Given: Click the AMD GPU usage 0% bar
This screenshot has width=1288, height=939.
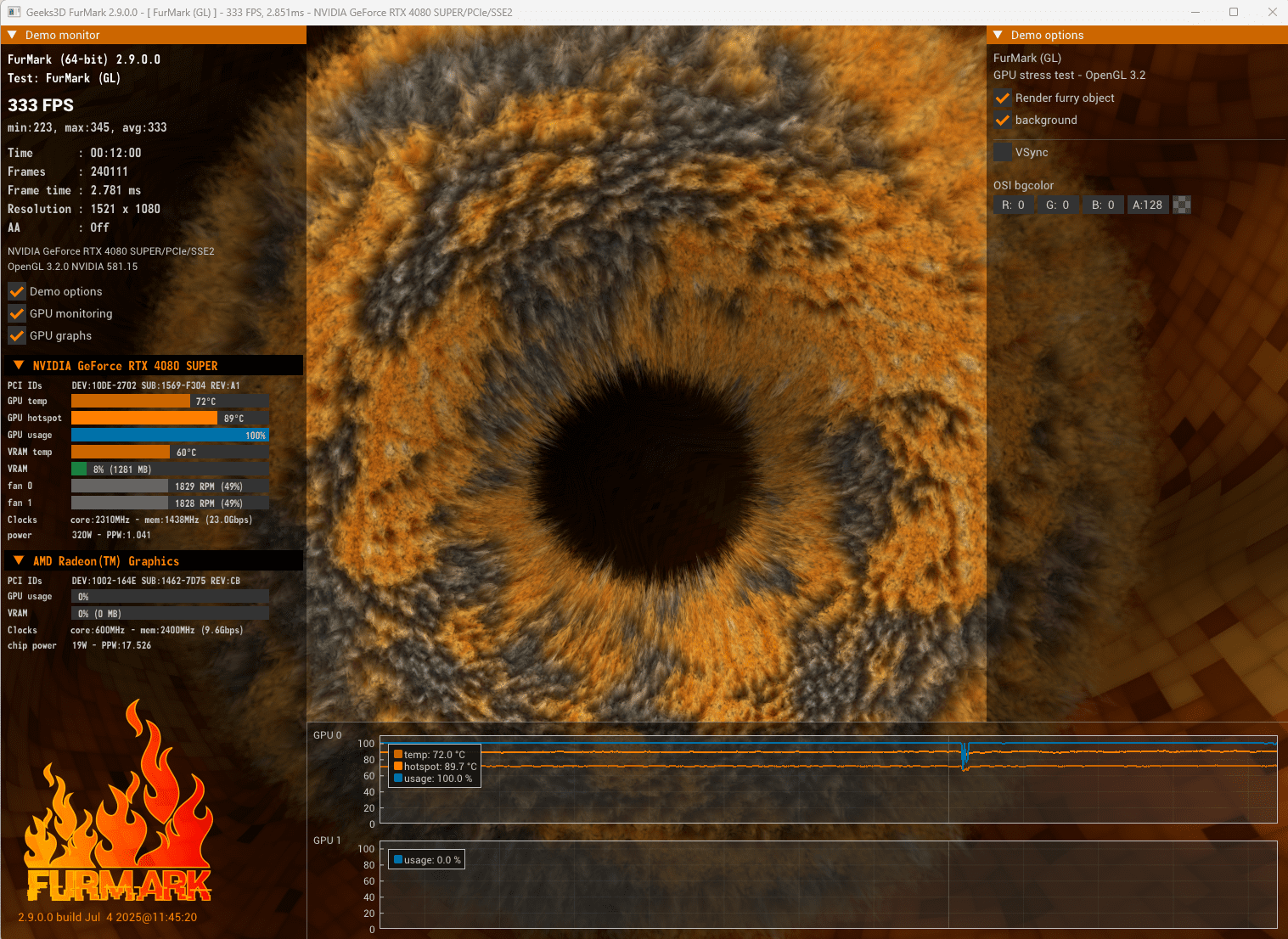Looking at the screenshot, I should point(170,596).
